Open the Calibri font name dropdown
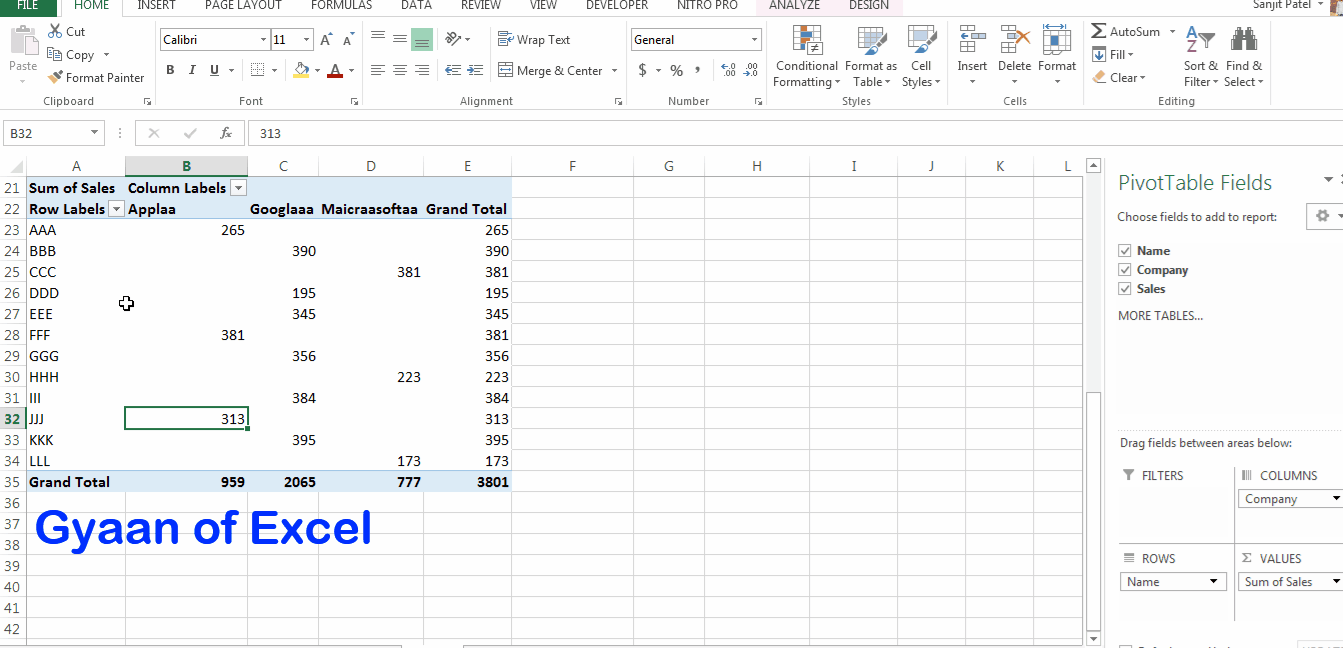 [264, 40]
